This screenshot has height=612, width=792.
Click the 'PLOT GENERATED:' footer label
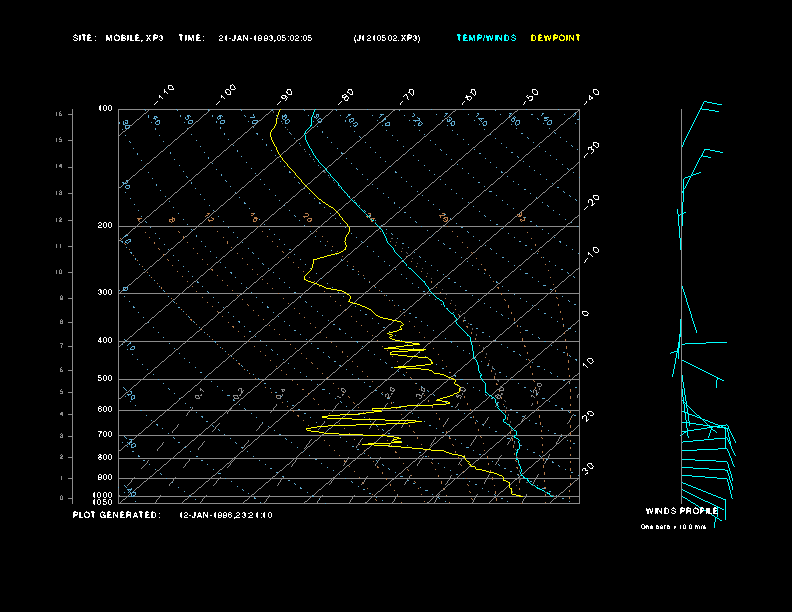click(x=117, y=515)
